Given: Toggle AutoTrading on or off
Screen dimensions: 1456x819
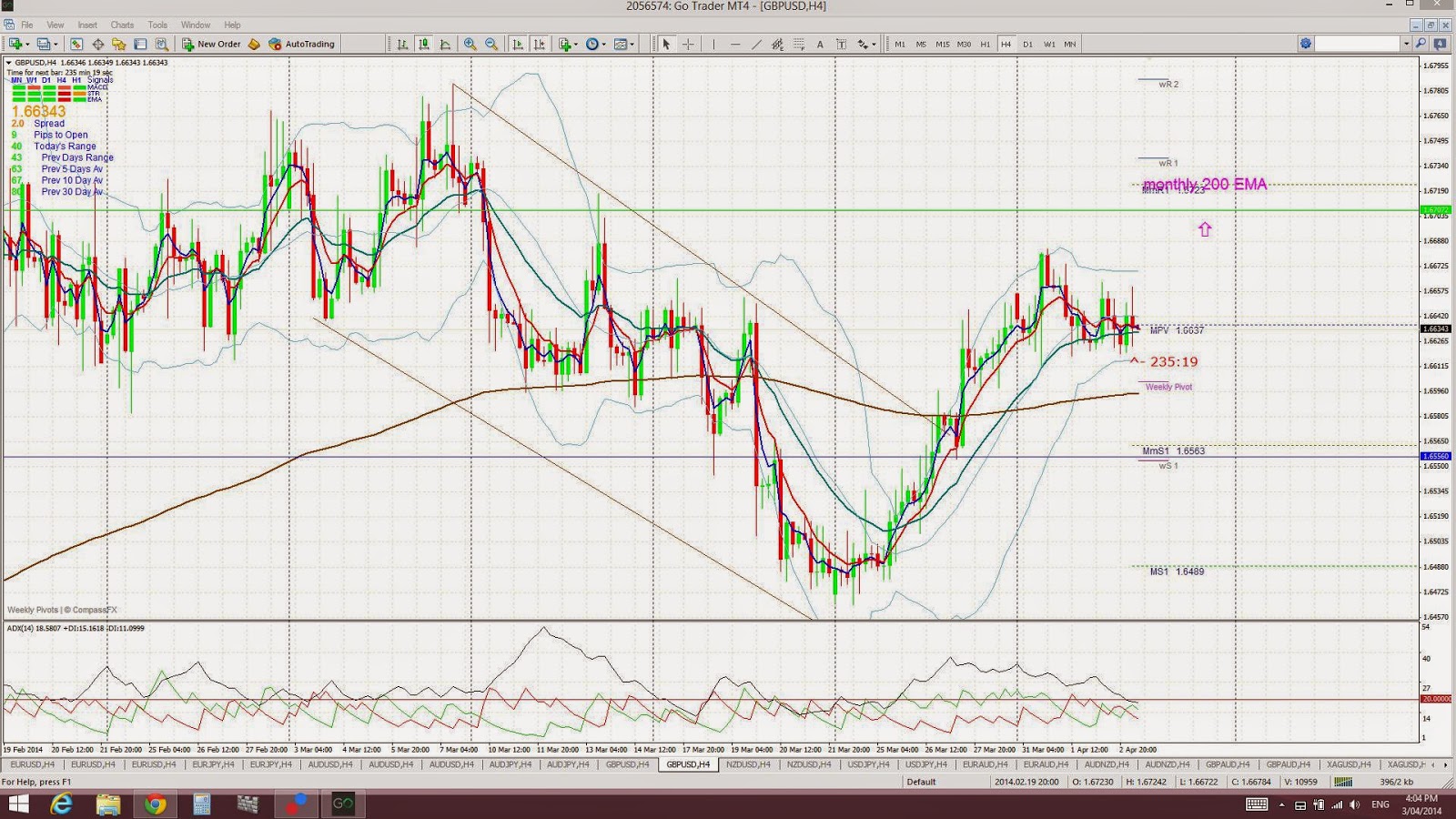Looking at the screenshot, I should click(301, 44).
